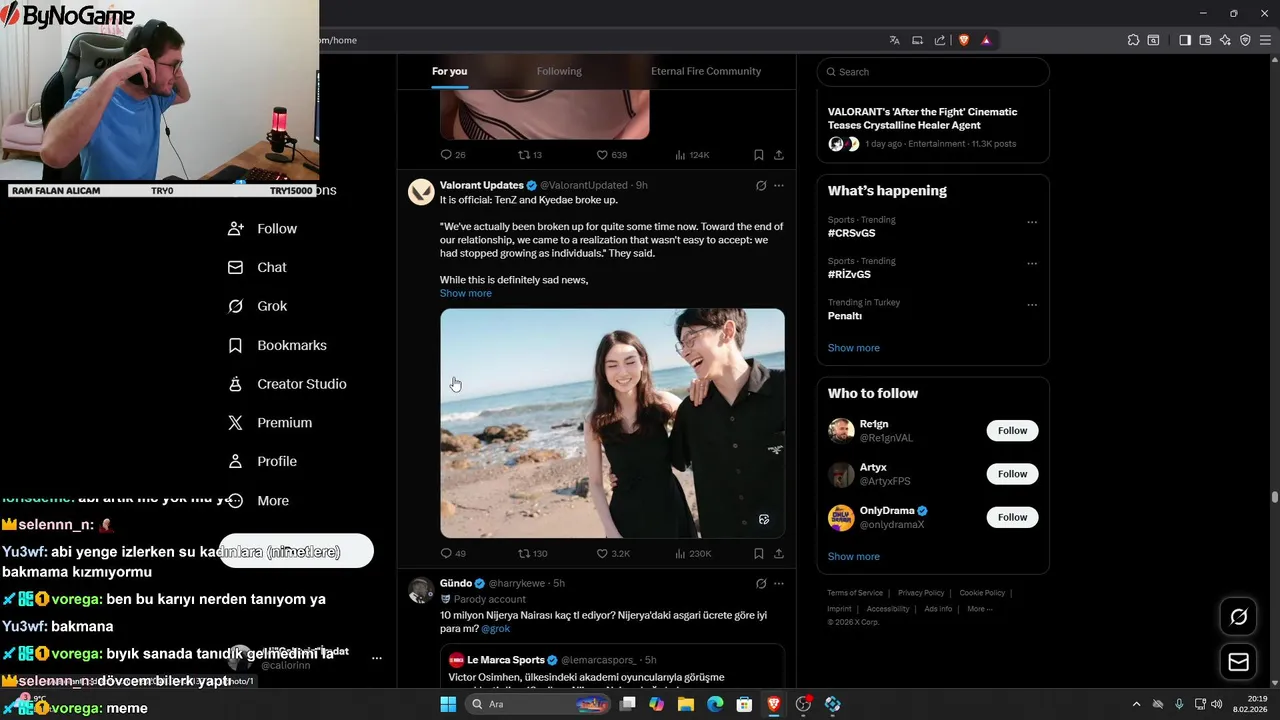The width and height of the screenshot is (1280, 720).
Task: Open Creator Studio from the sidebar
Action: (287, 384)
